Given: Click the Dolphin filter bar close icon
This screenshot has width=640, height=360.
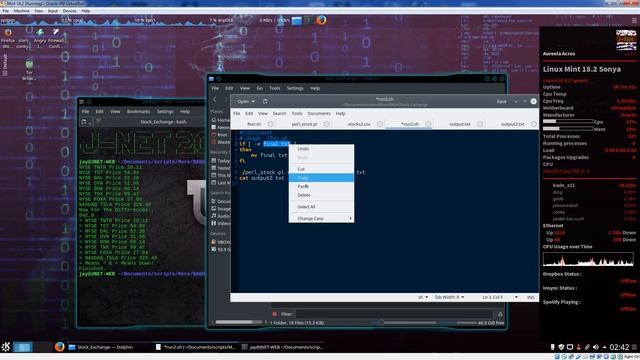Looking at the screenshot, I should (x=274, y=314).
